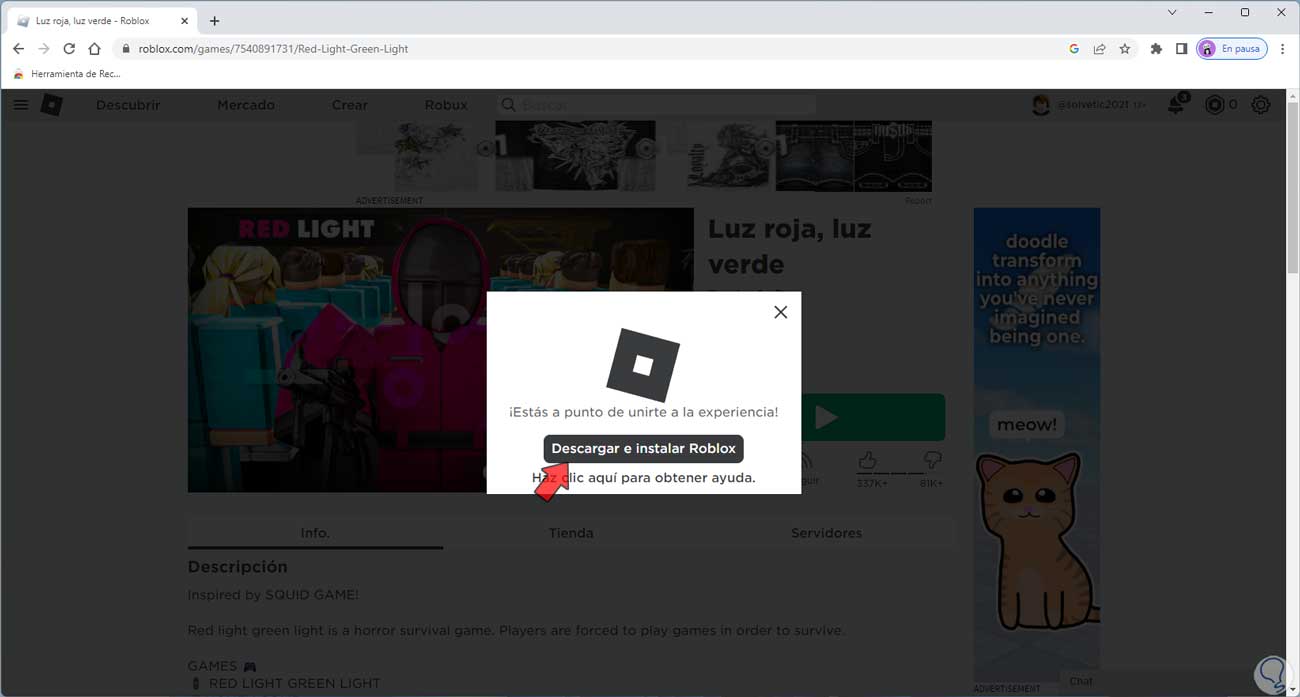
Task: Click the Descripción heading
Action: pos(237,567)
